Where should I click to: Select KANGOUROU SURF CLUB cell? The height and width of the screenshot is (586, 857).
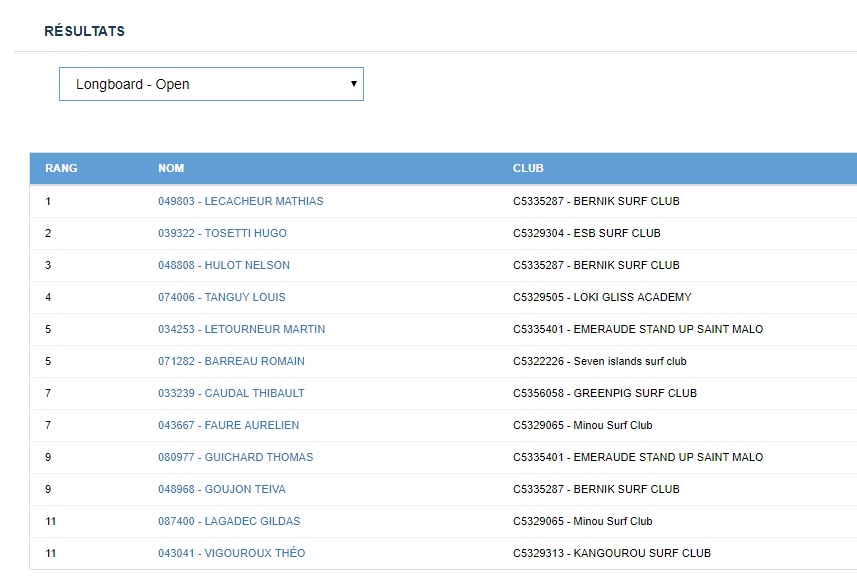tap(612, 553)
